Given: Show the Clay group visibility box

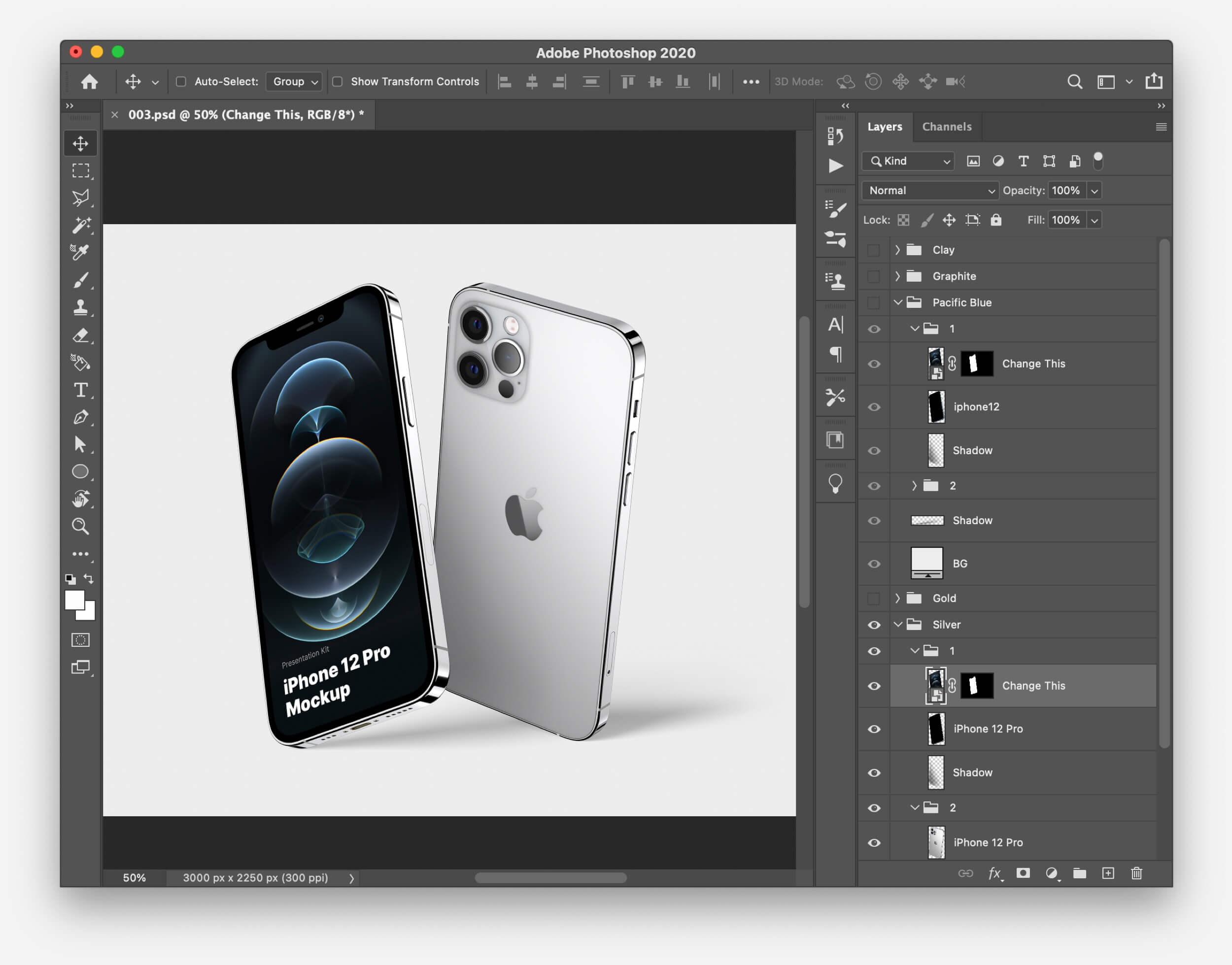Looking at the screenshot, I should point(873,250).
